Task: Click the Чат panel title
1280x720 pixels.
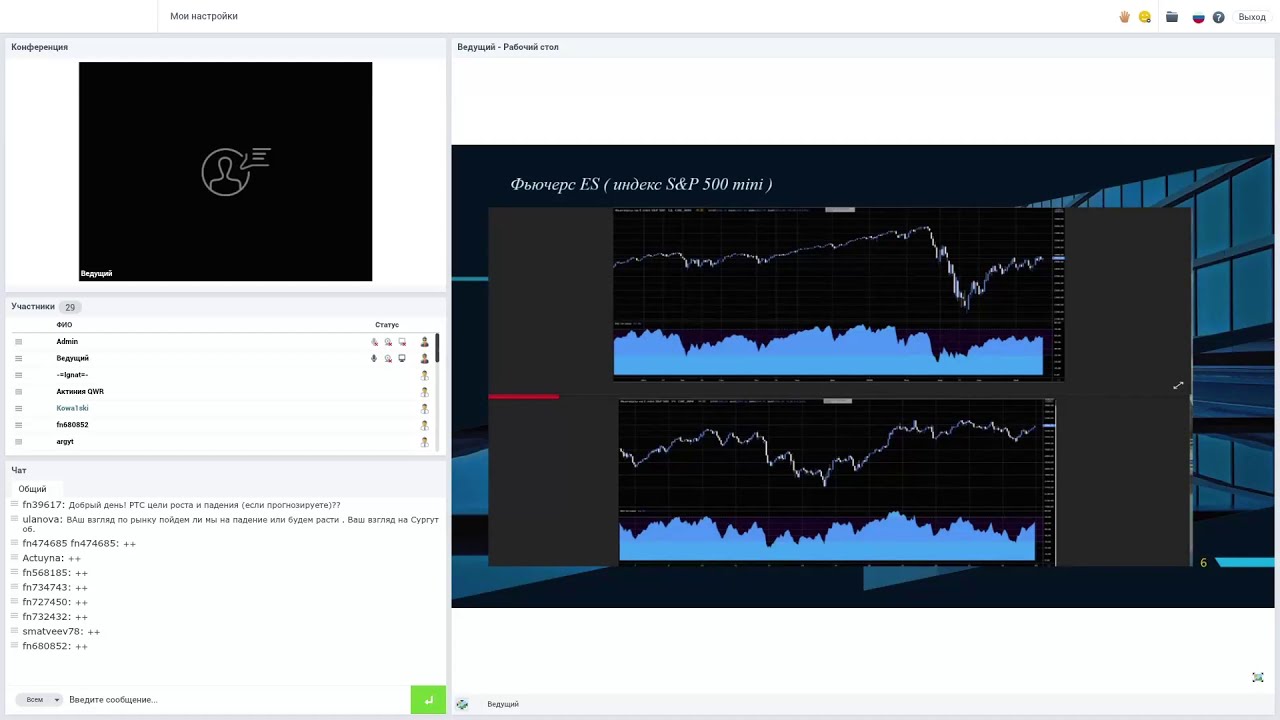Action: pos(19,470)
